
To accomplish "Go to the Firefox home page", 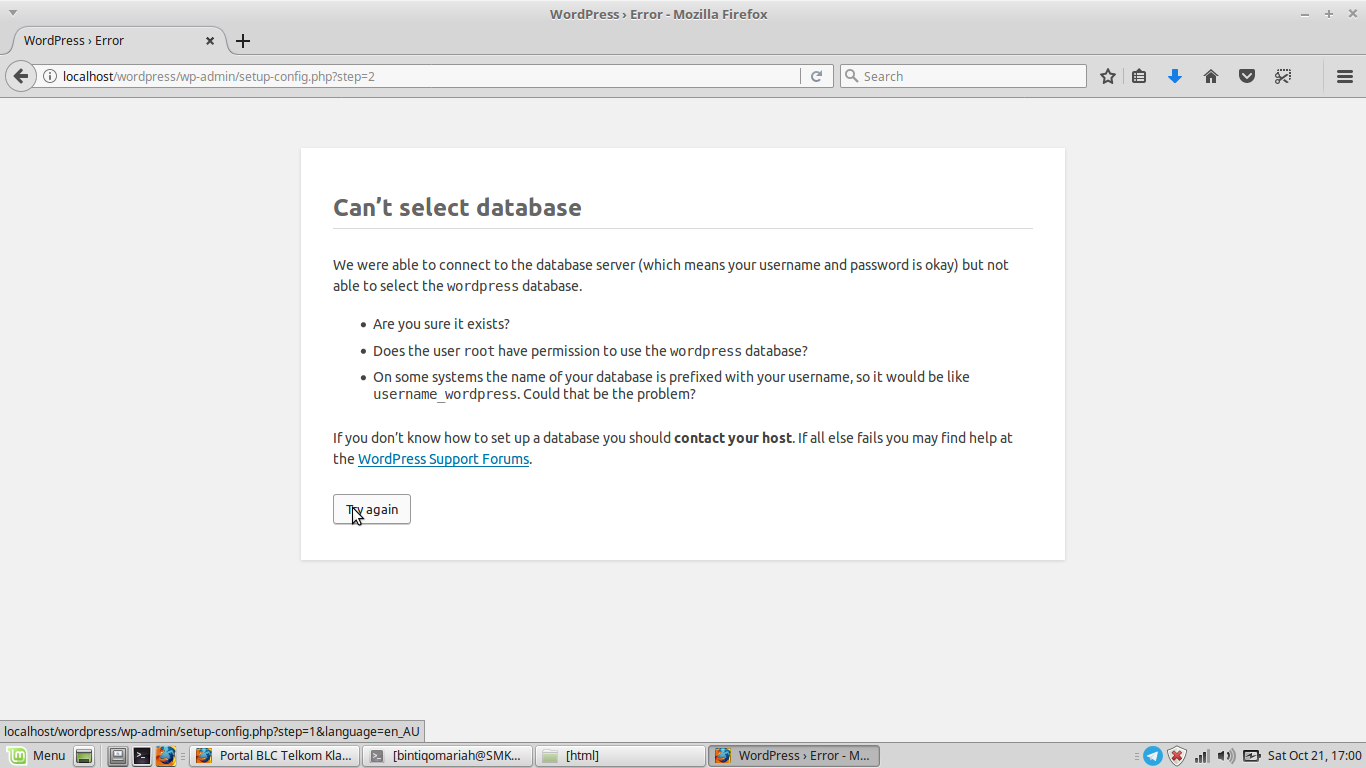I will click(x=1211, y=76).
